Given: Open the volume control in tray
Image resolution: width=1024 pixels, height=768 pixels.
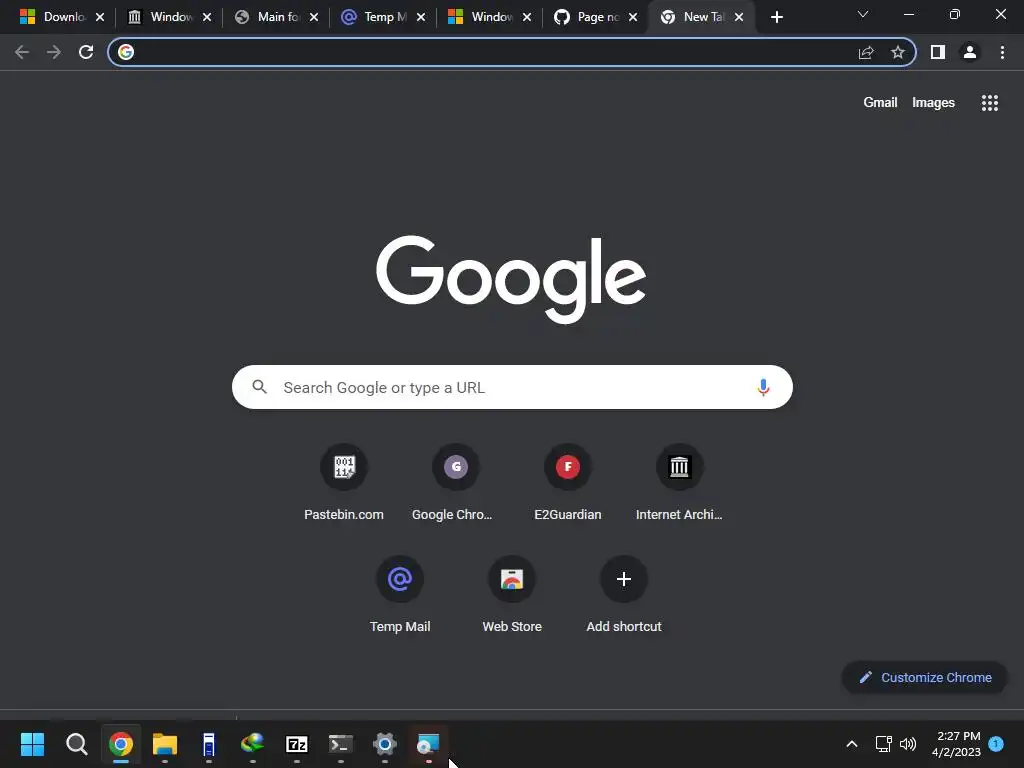Looking at the screenshot, I should [908, 744].
